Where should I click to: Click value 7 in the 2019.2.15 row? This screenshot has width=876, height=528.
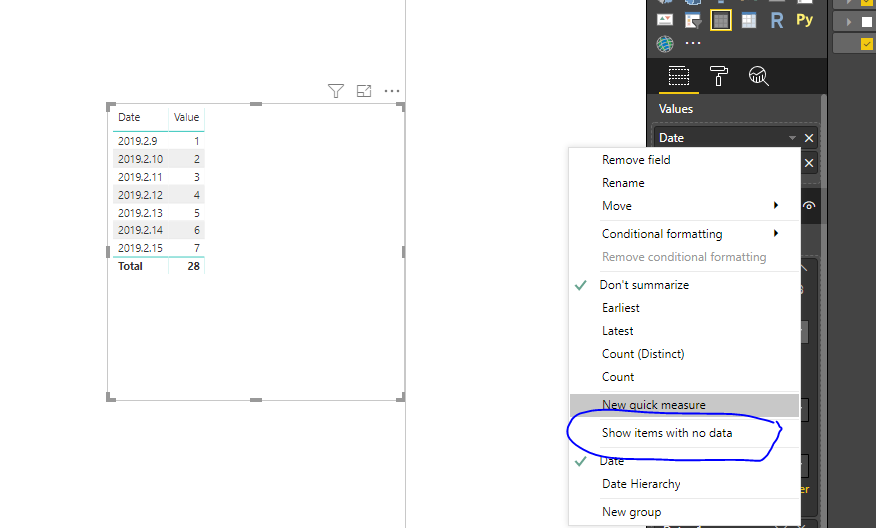tap(197, 248)
